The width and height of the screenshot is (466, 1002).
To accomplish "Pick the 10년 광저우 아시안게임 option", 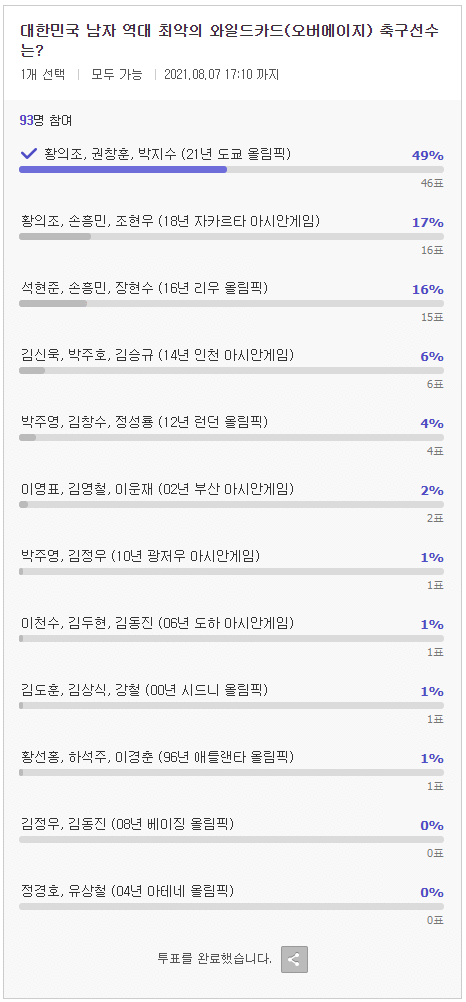I will point(231,568).
